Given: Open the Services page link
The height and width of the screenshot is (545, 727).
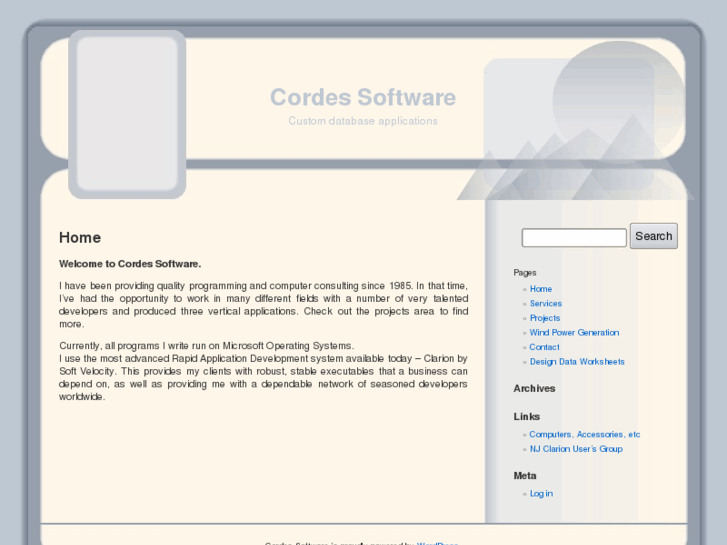Looking at the screenshot, I should [546, 303].
